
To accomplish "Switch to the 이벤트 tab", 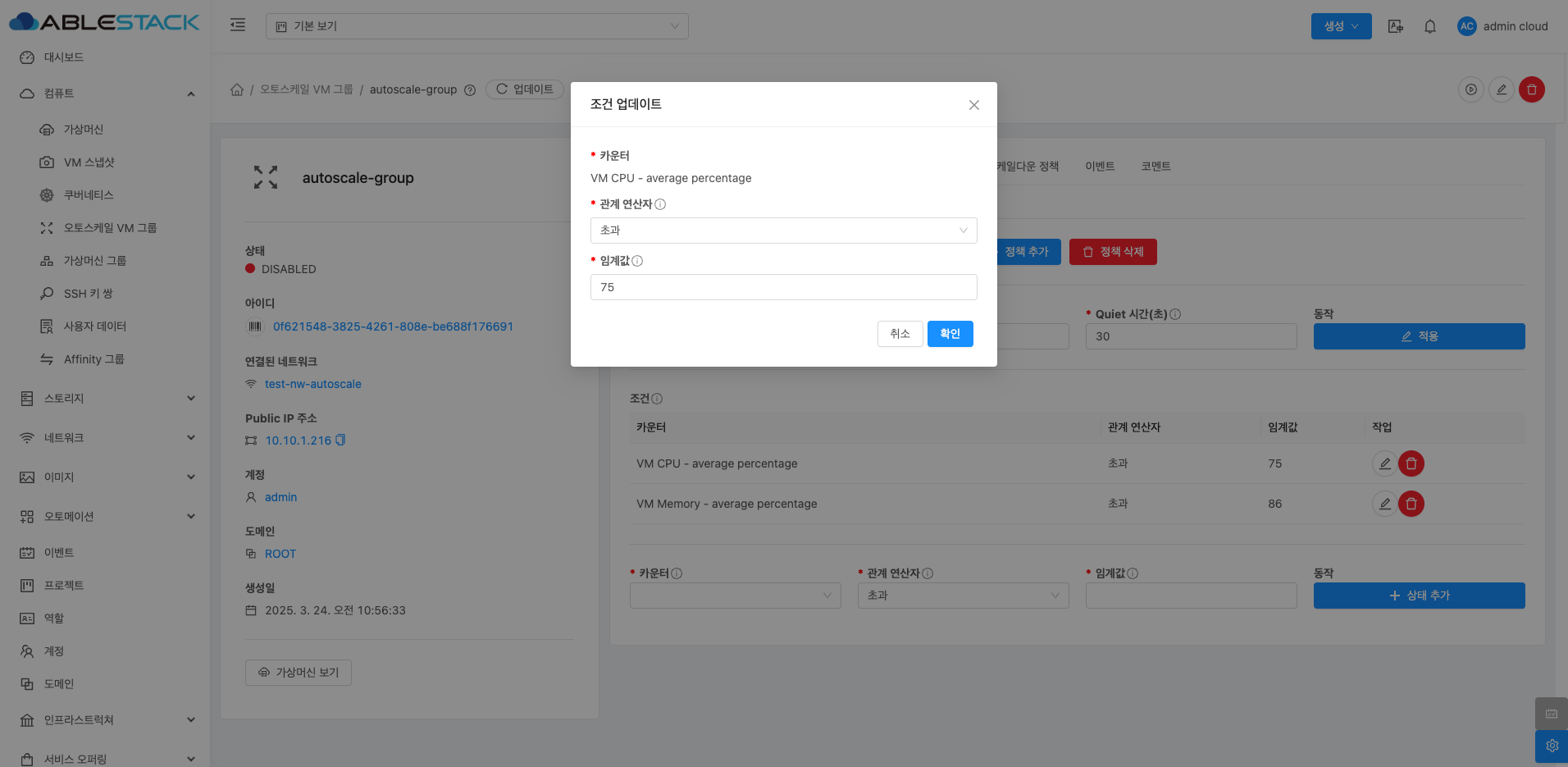I will point(1099,167).
